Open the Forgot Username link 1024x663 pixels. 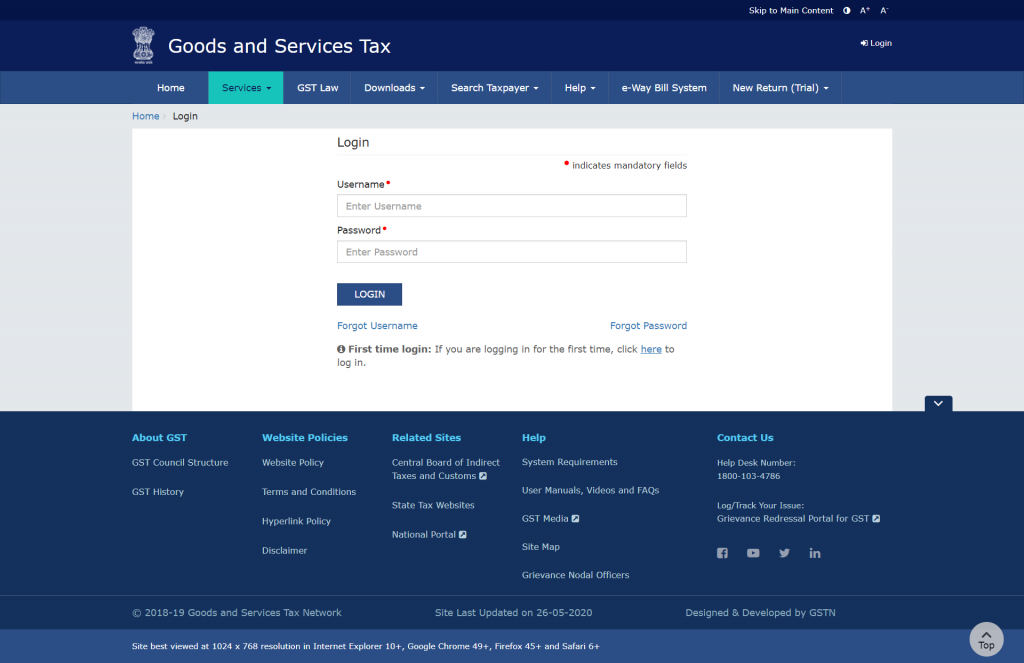[x=377, y=326]
